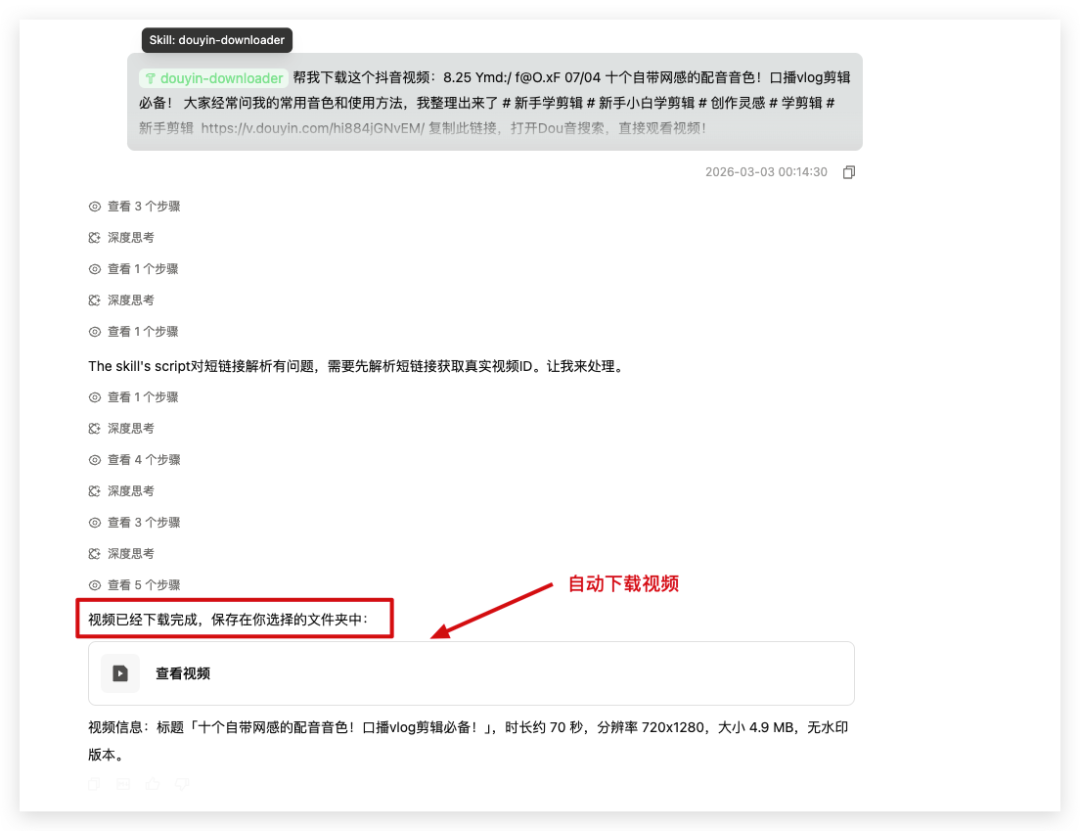
Task: Click the download glyph in the douyin-downloader badge
Action: [150, 77]
